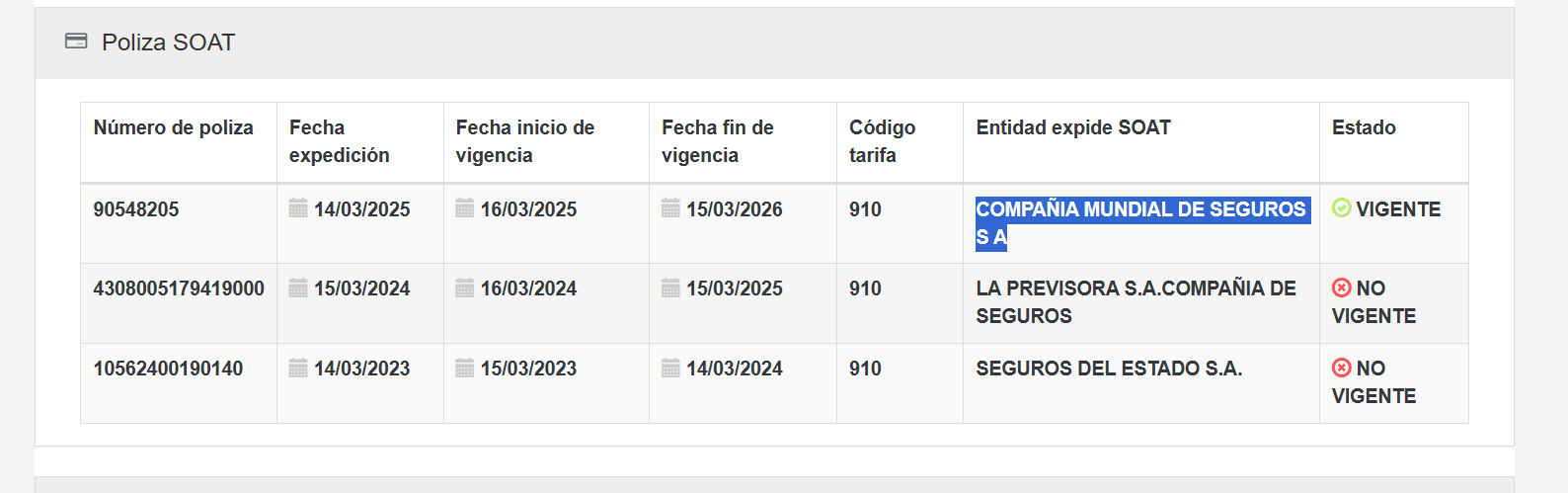
Task: Select policy number 90548205
Action: point(136,209)
